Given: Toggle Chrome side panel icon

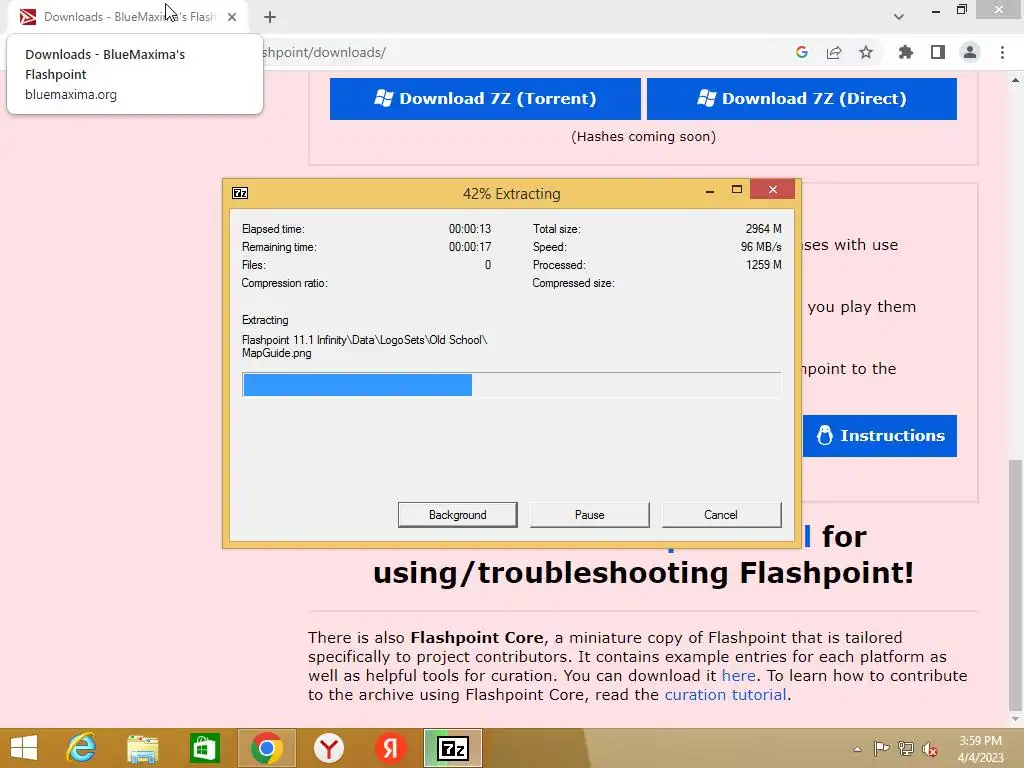Looking at the screenshot, I should [938, 52].
